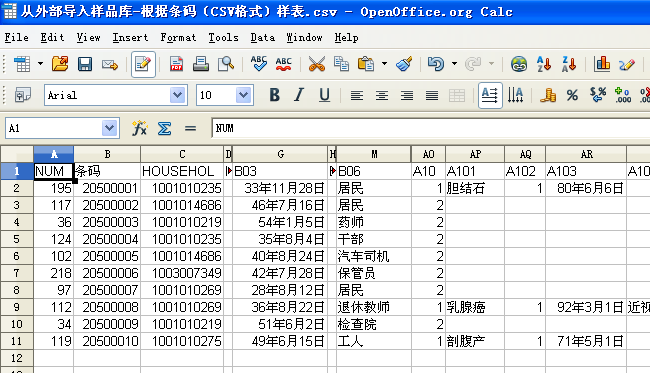
Task: Open the Font Name dropdown showing Arial
Action: (x=177, y=95)
